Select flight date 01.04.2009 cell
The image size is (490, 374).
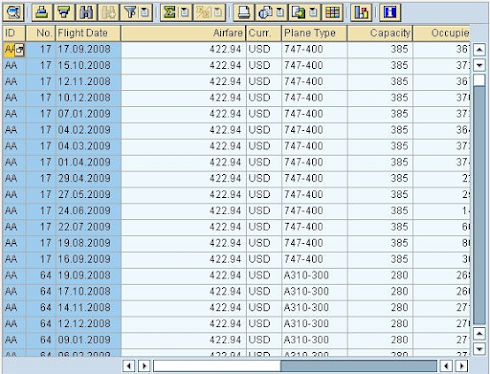pos(88,163)
